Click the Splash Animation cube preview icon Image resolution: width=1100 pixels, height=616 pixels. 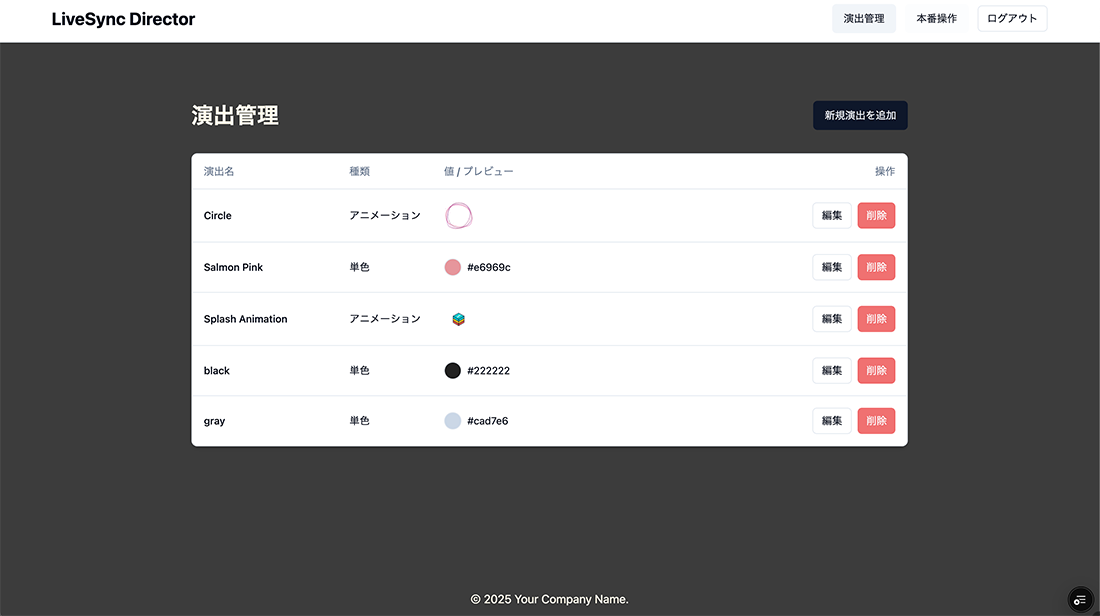(x=458, y=319)
